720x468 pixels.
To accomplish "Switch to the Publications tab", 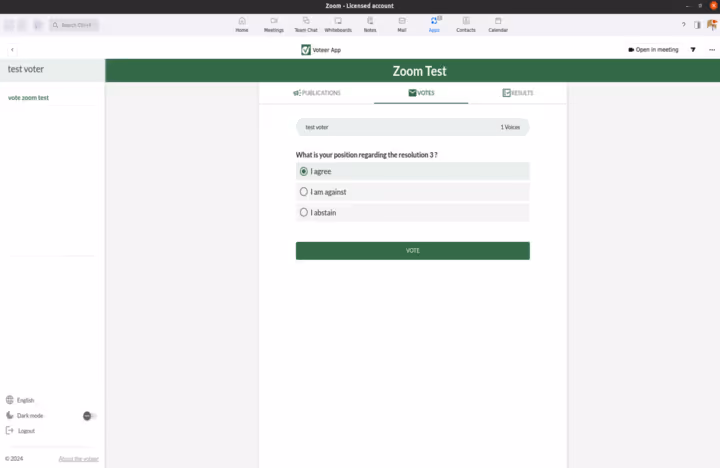I will point(317,93).
